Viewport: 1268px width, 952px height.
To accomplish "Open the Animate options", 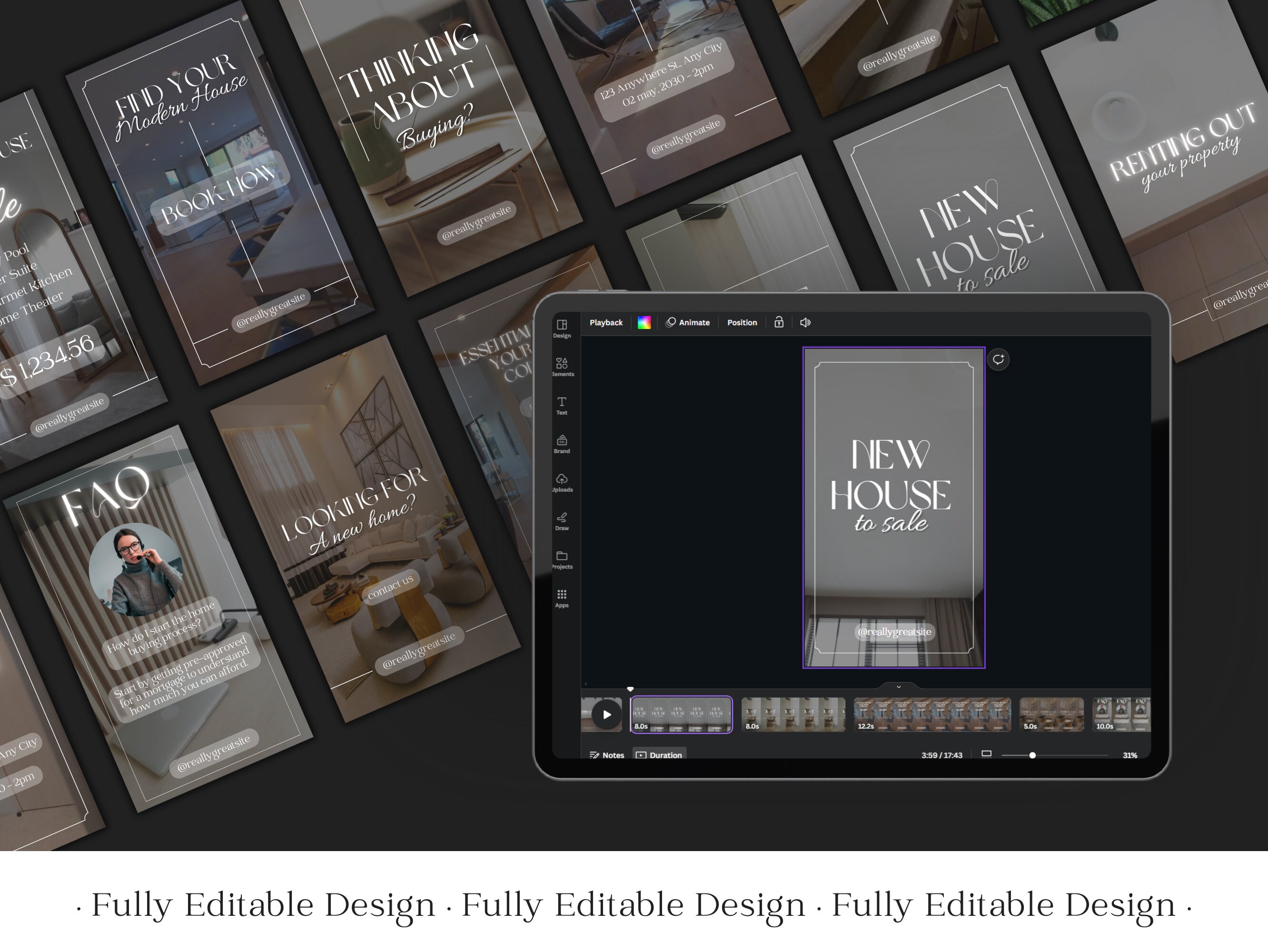I will click(x=688, y=323).
